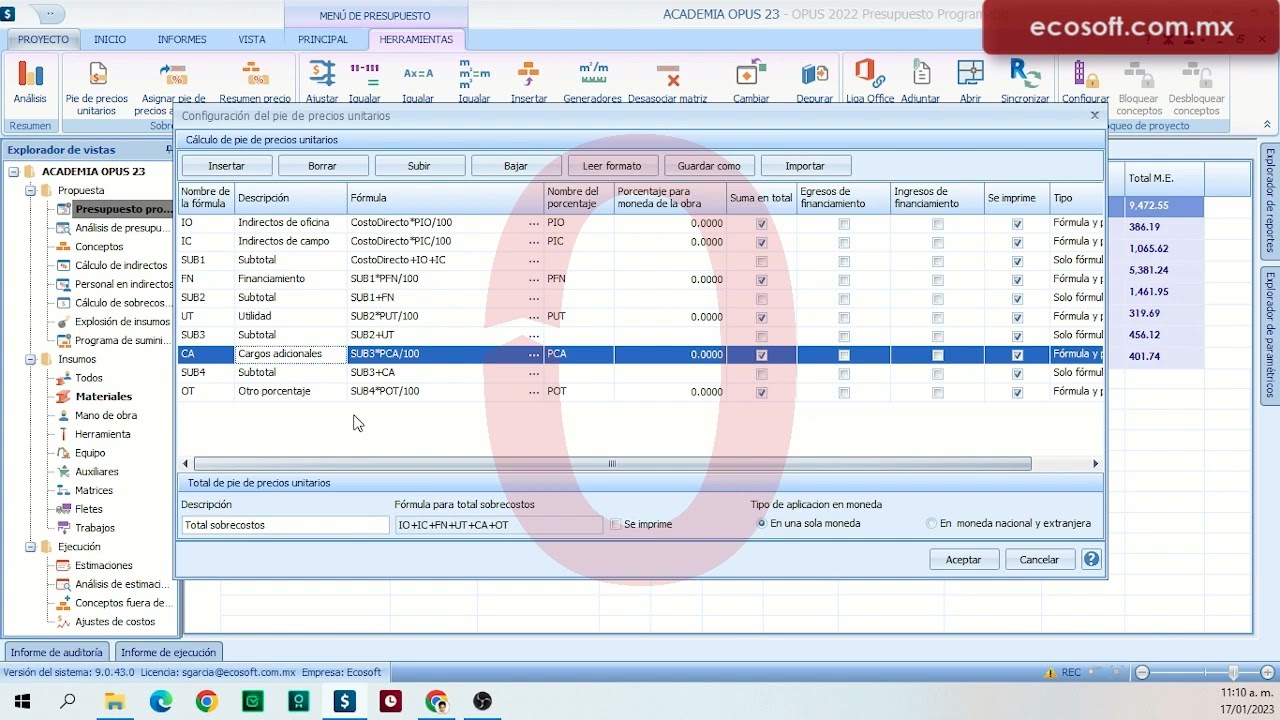Viewport: 1280px width, 720px height.
Task: Collapse the ribbon with the chevron
Action: click(1267, 125)
